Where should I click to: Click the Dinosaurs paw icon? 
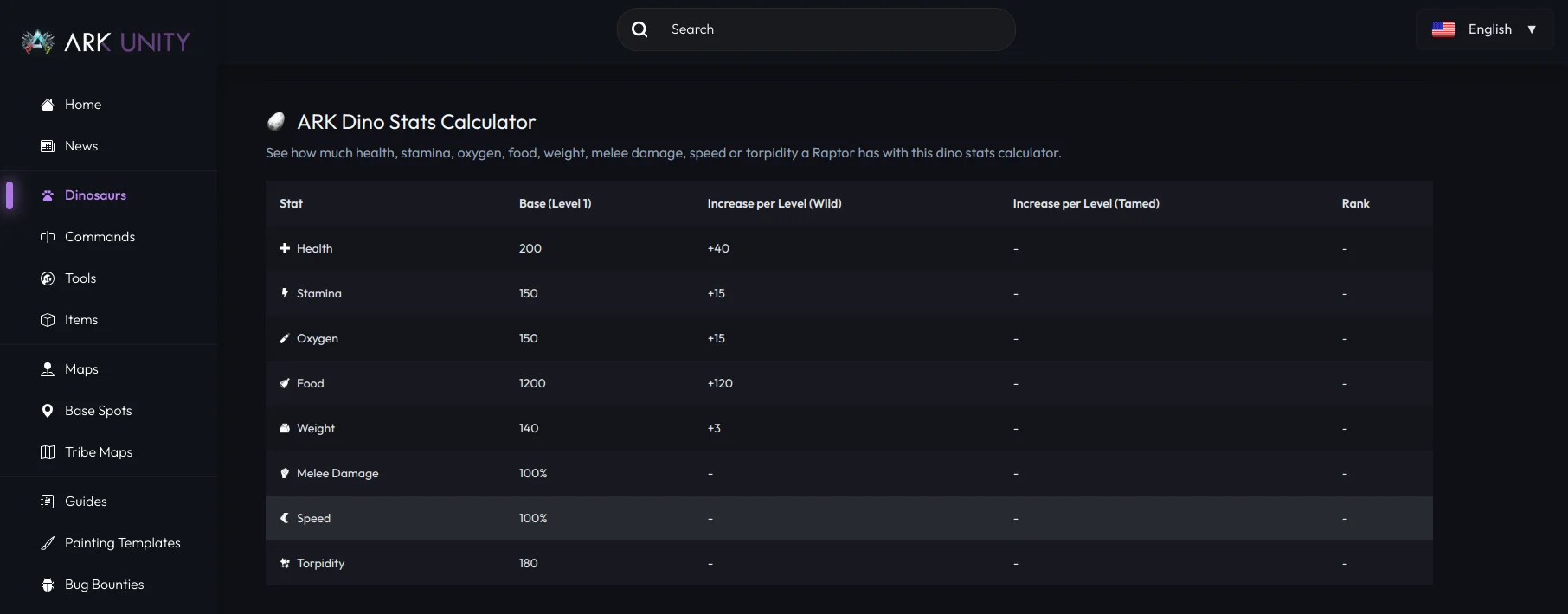(x=48, y=195)
